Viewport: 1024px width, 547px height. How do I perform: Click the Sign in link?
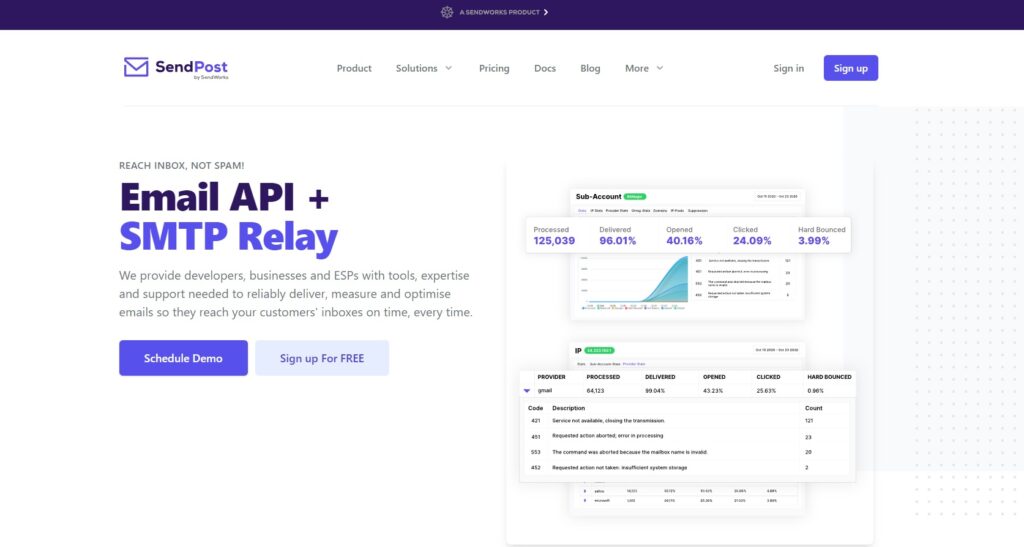(x=788, y=68)
